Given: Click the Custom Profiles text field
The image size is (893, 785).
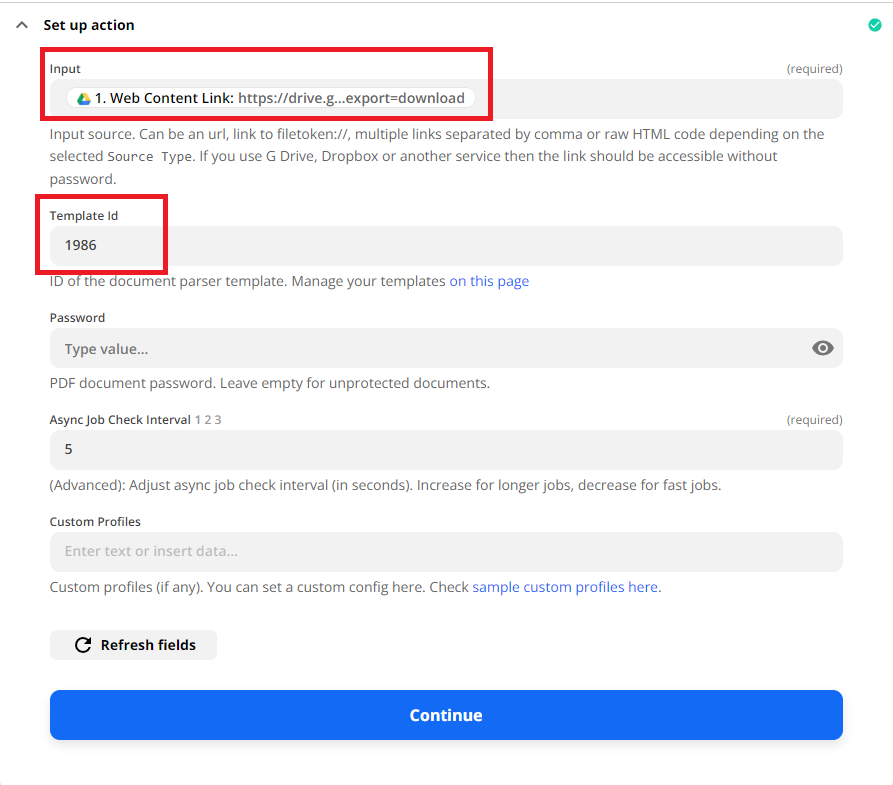Looking at the screenshot, I should (x=446, y=551).
